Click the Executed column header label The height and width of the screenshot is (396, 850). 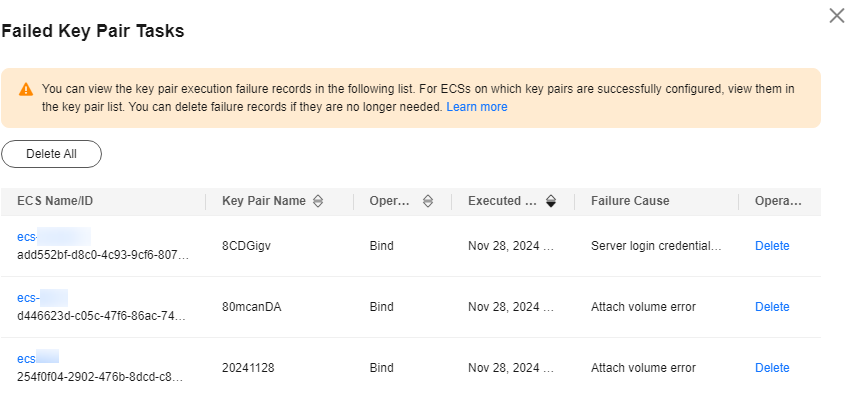click(502, 201)
